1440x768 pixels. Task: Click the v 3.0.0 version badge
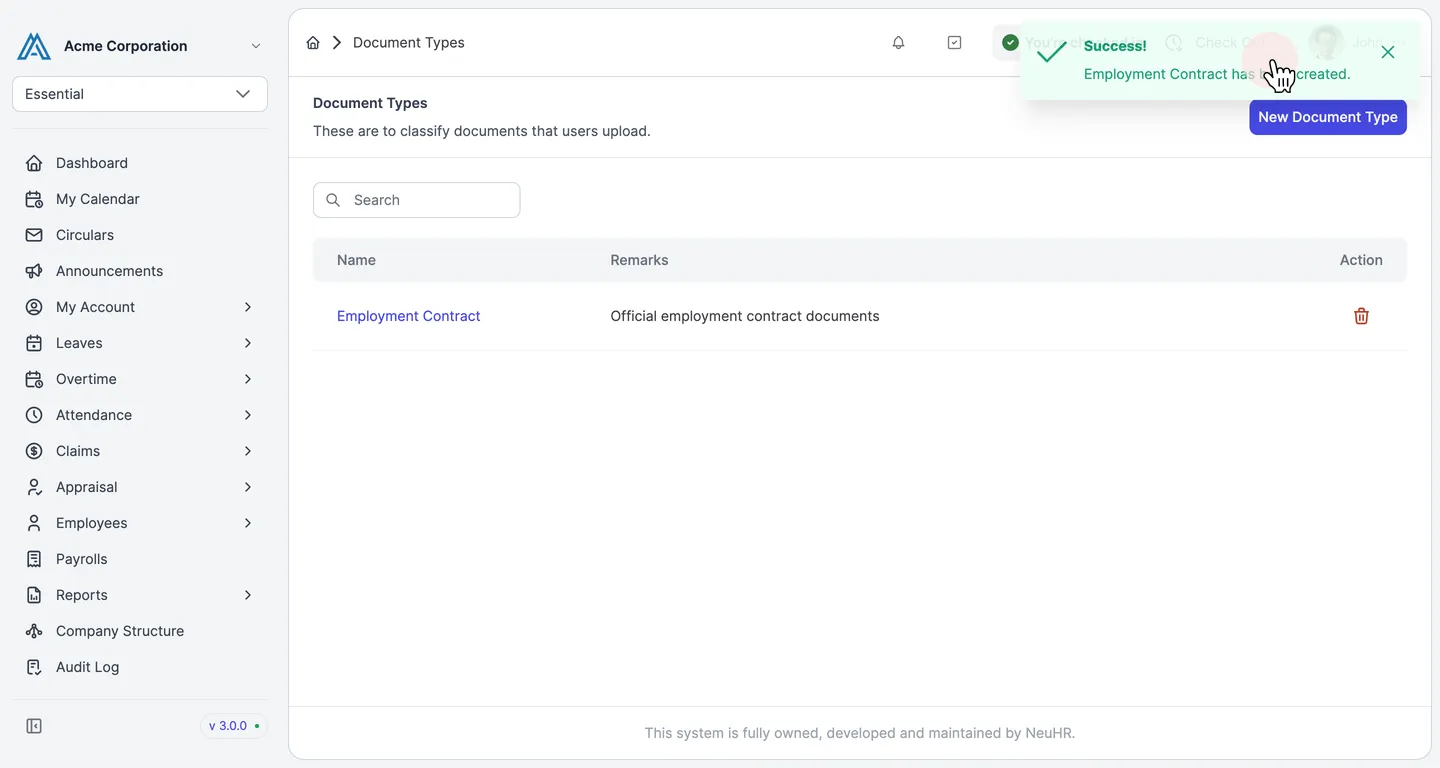pos(234,726)
